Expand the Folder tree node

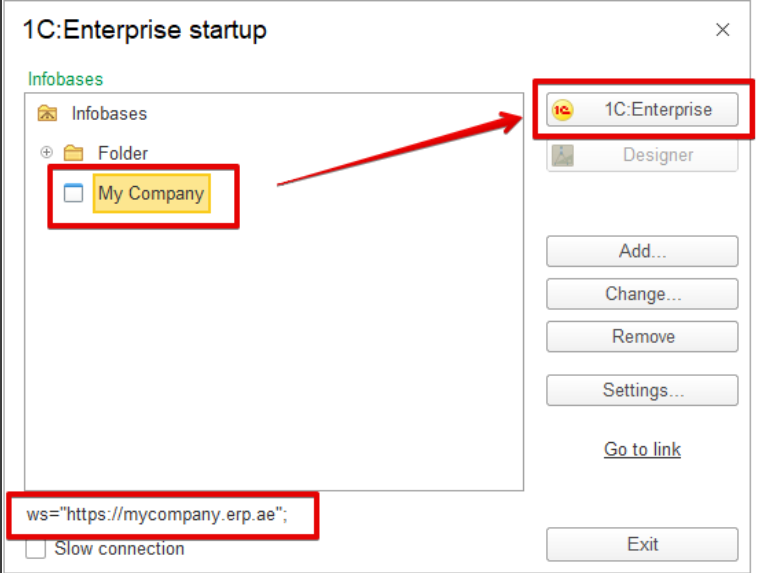[x=46, y=152]
